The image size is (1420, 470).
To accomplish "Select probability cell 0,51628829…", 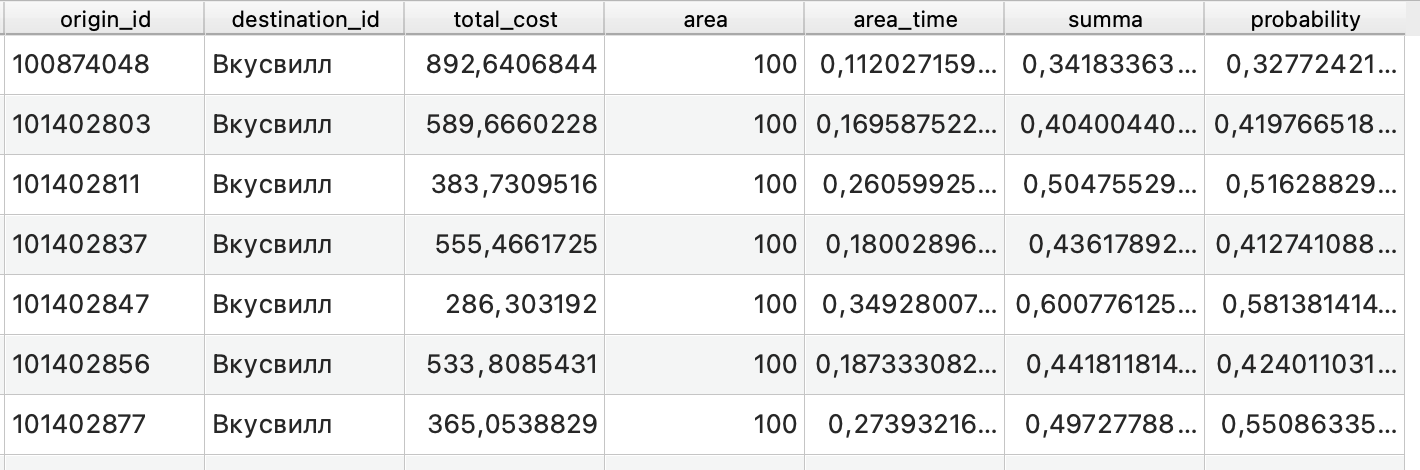I will pyautogui.click(x=1305, y=185).
